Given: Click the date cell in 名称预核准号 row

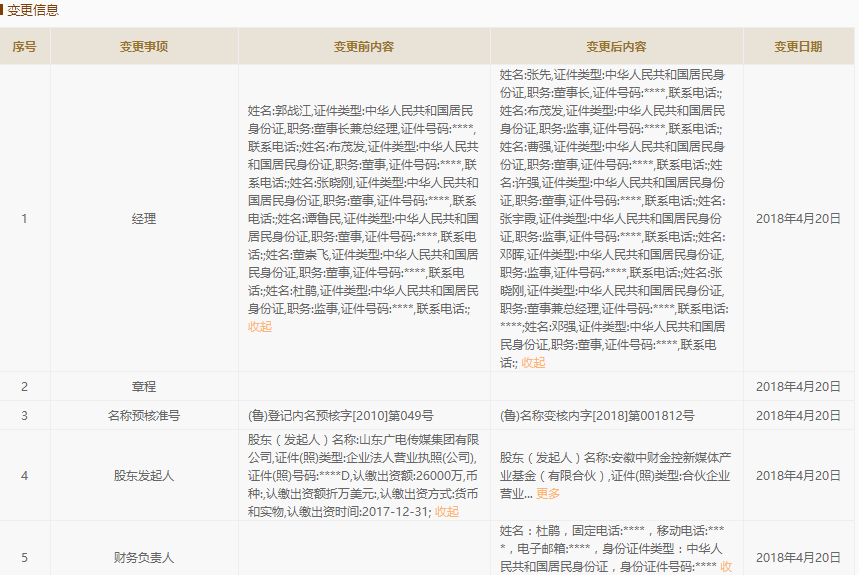Looking at the screenshot, I should click(x=798, y=416).
